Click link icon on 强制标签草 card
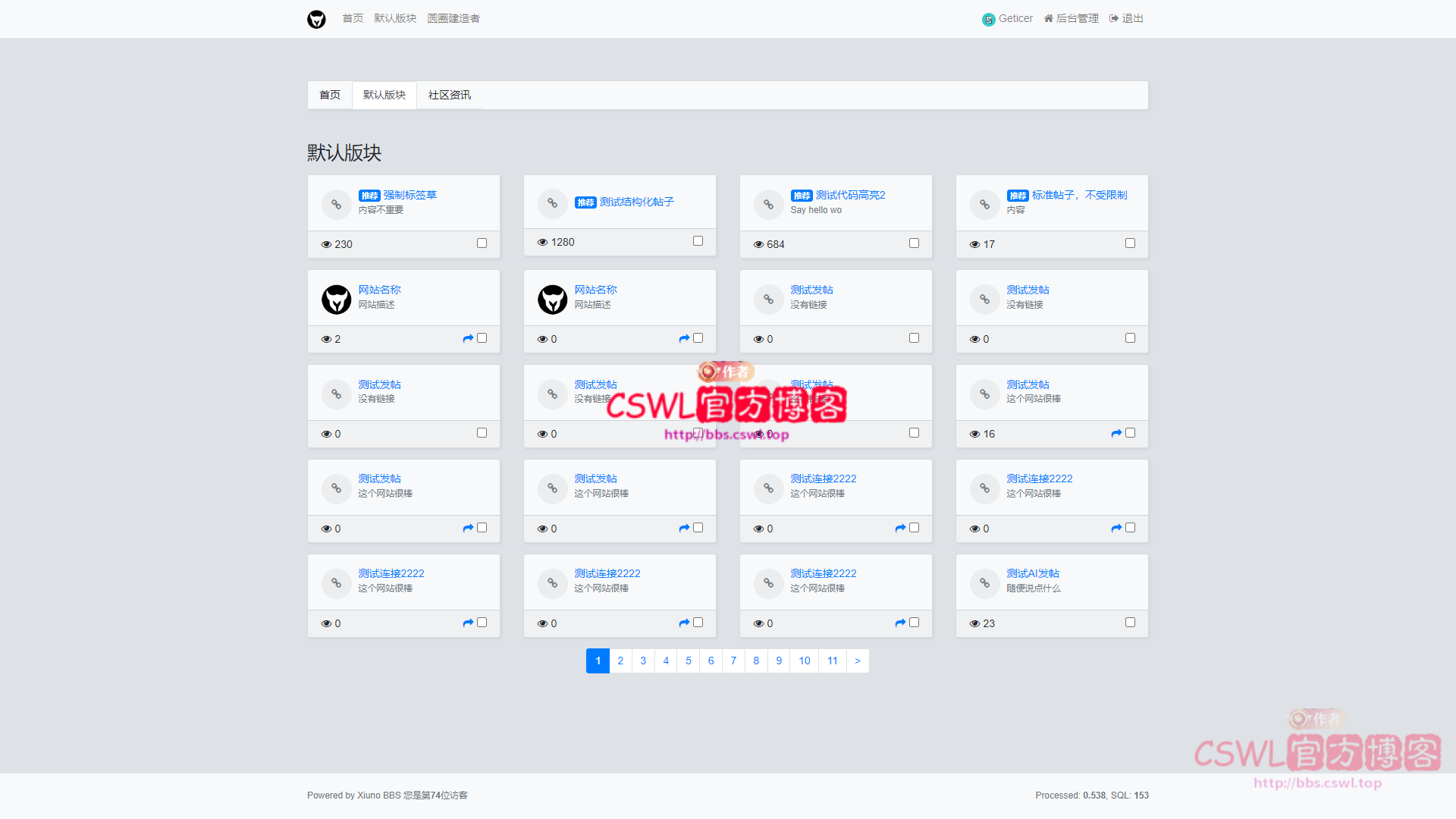Image resolution: width=1456 pixels, height=819 pixels. click(x=336, y=204)
